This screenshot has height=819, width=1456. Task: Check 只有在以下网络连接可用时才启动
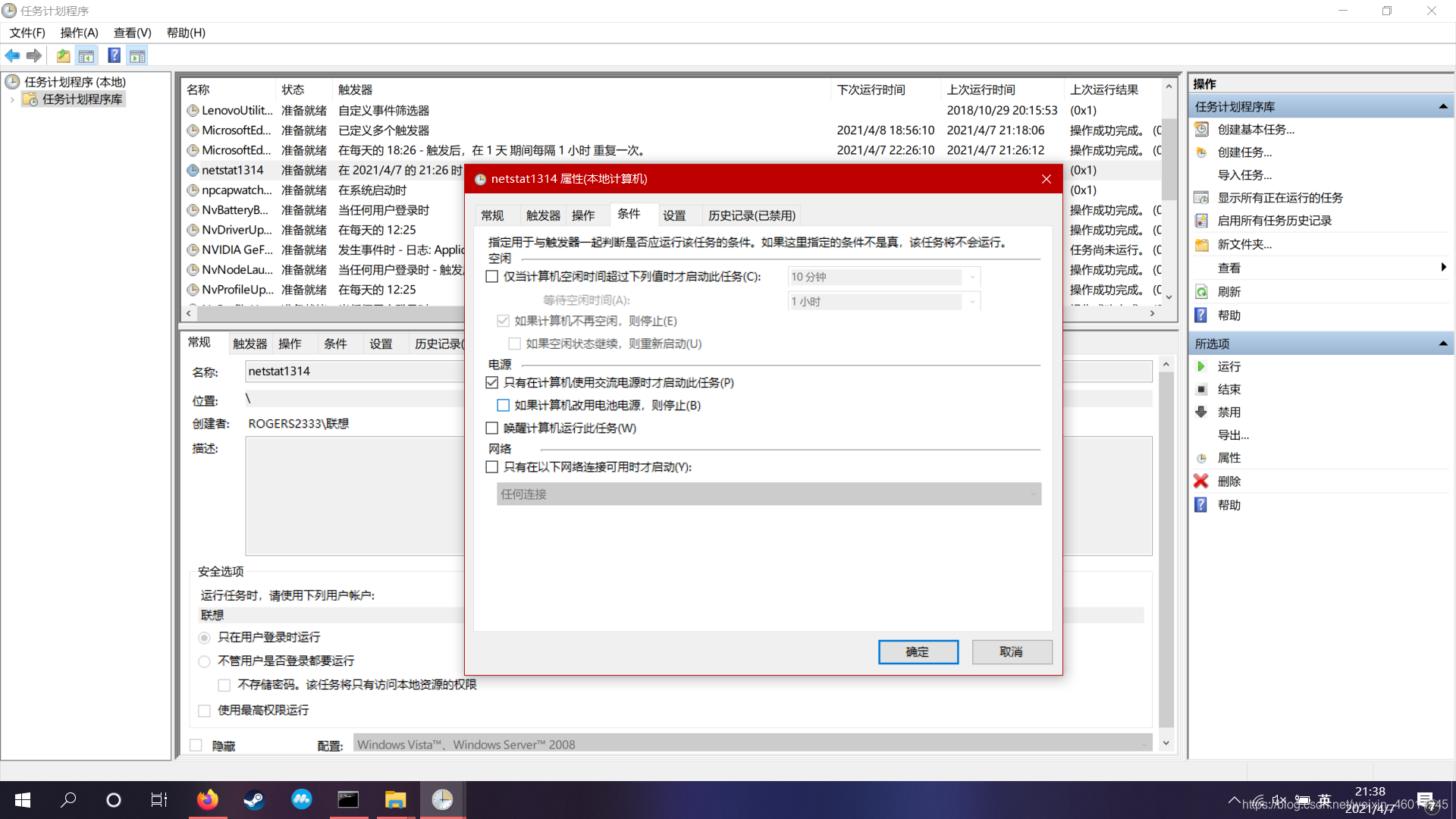pos(492,467)
